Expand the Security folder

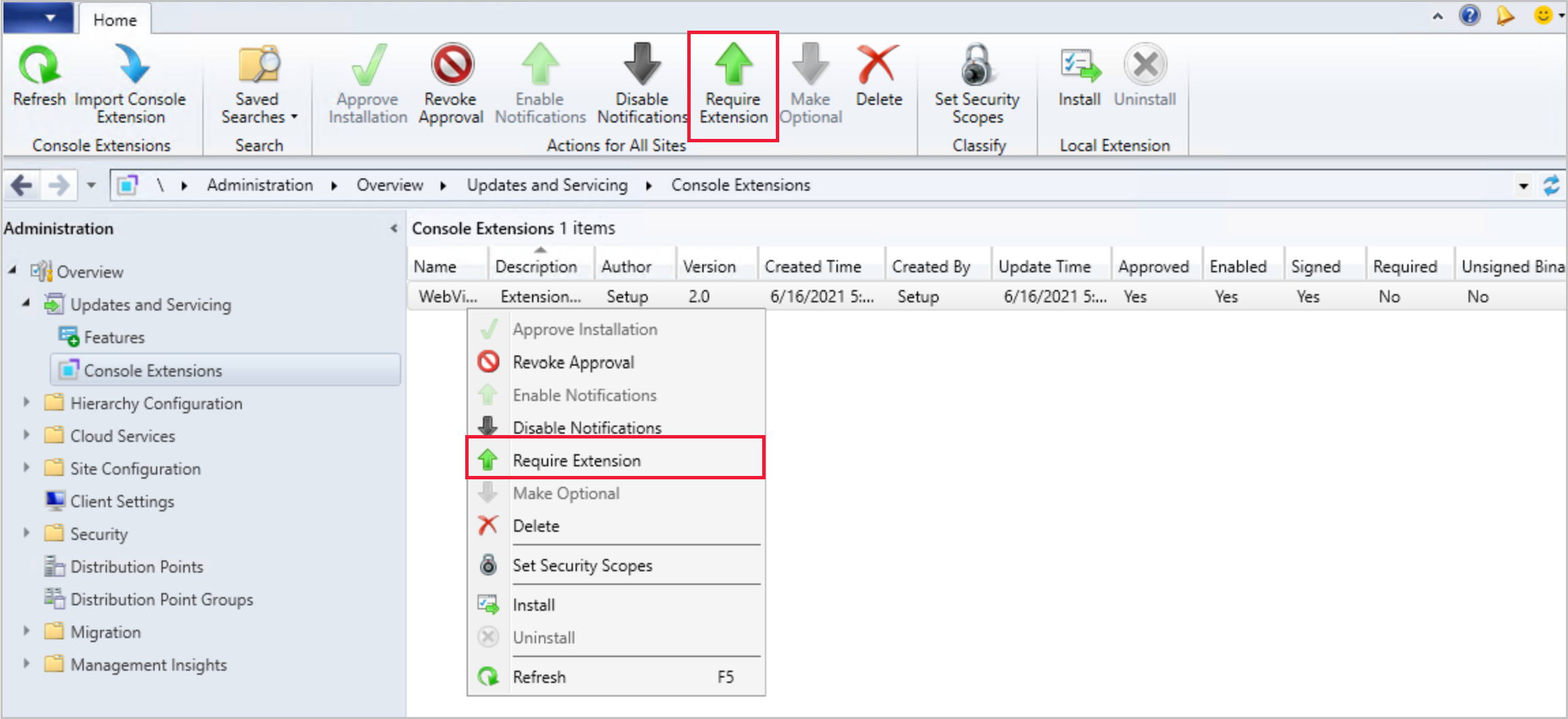tap(27, 532)
